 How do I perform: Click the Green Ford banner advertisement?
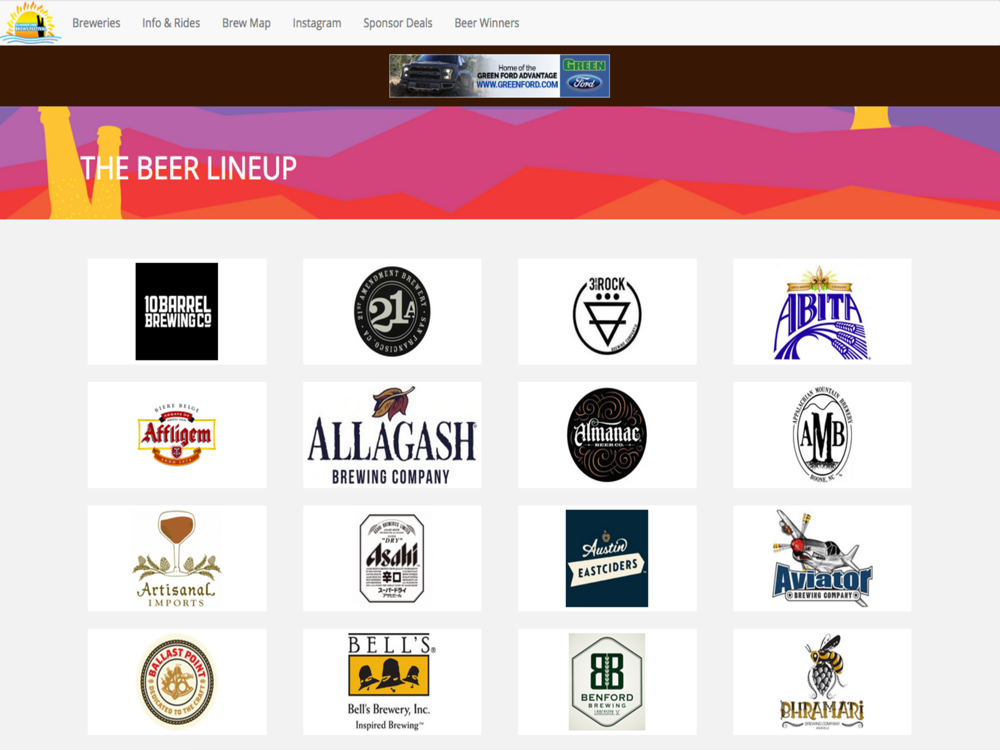[499, 76]
